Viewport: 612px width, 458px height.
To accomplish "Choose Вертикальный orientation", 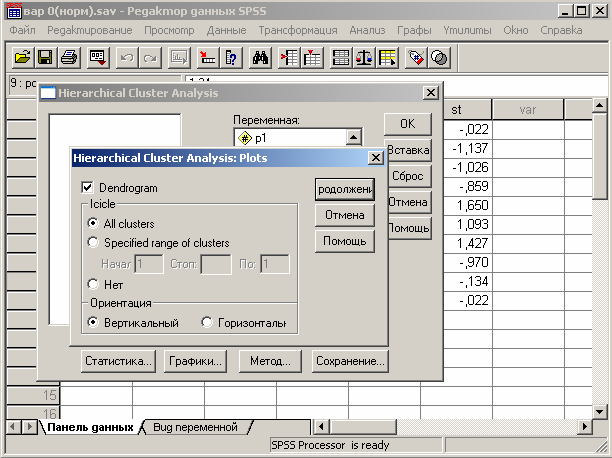I will (x=93, y=323).
